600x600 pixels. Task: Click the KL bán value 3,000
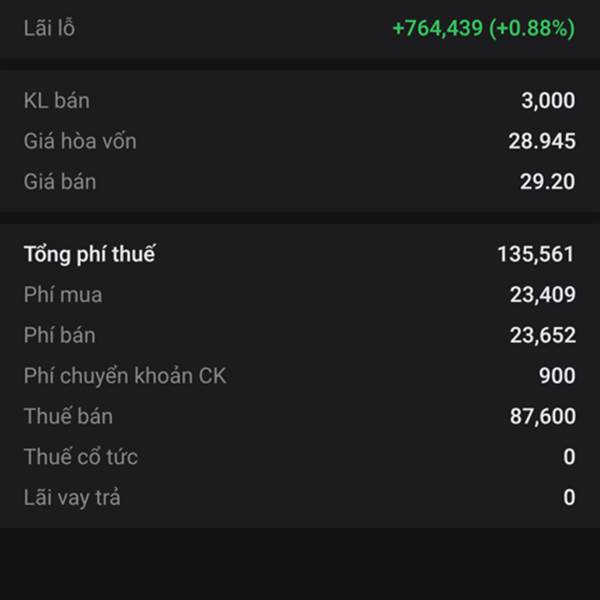coord(548,100)
